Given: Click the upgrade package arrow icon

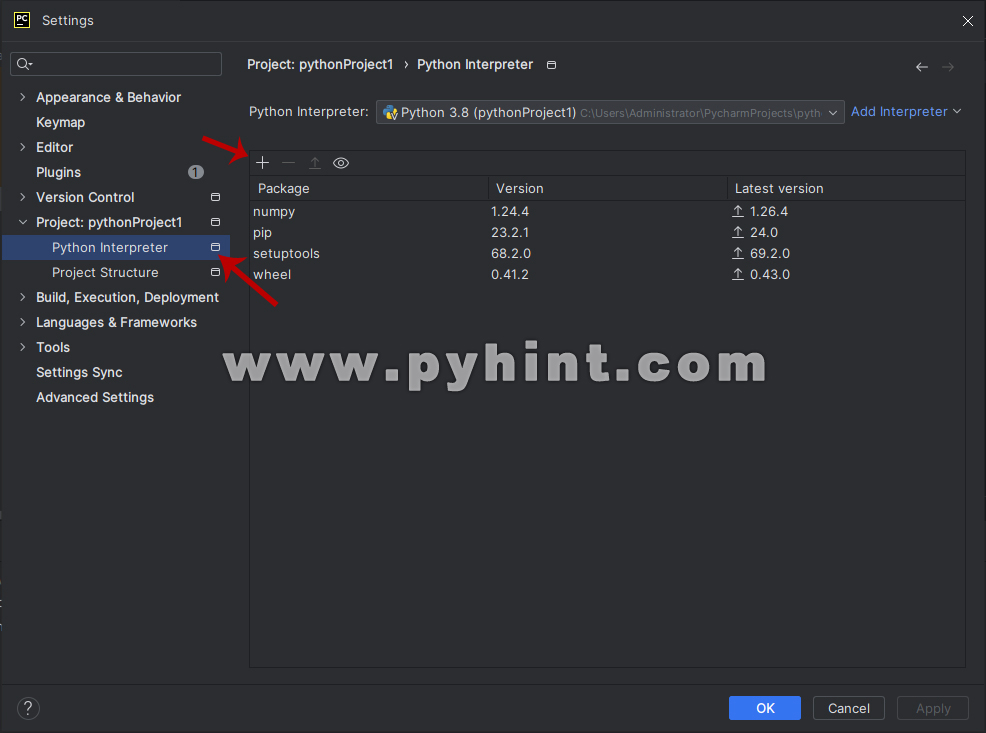Looking at the screenshot, I should coord(315,163).
